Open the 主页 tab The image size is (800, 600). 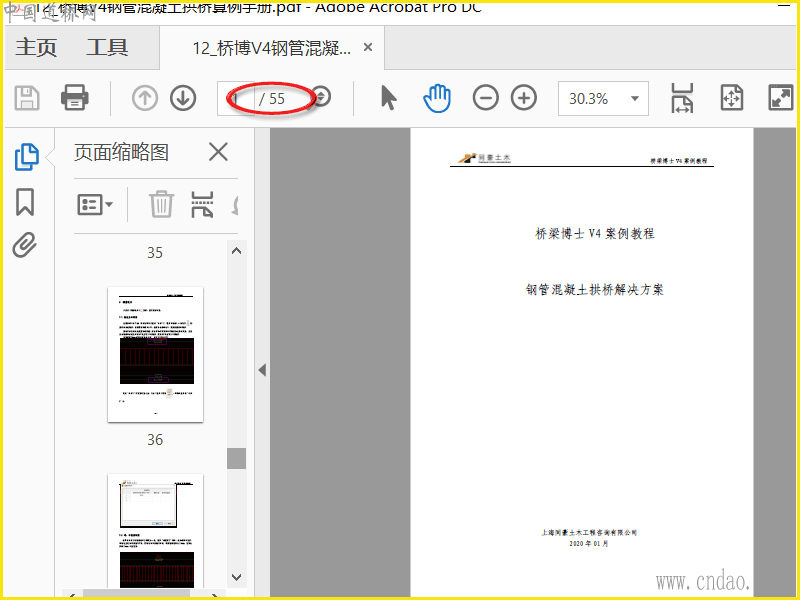click(36, 47)
